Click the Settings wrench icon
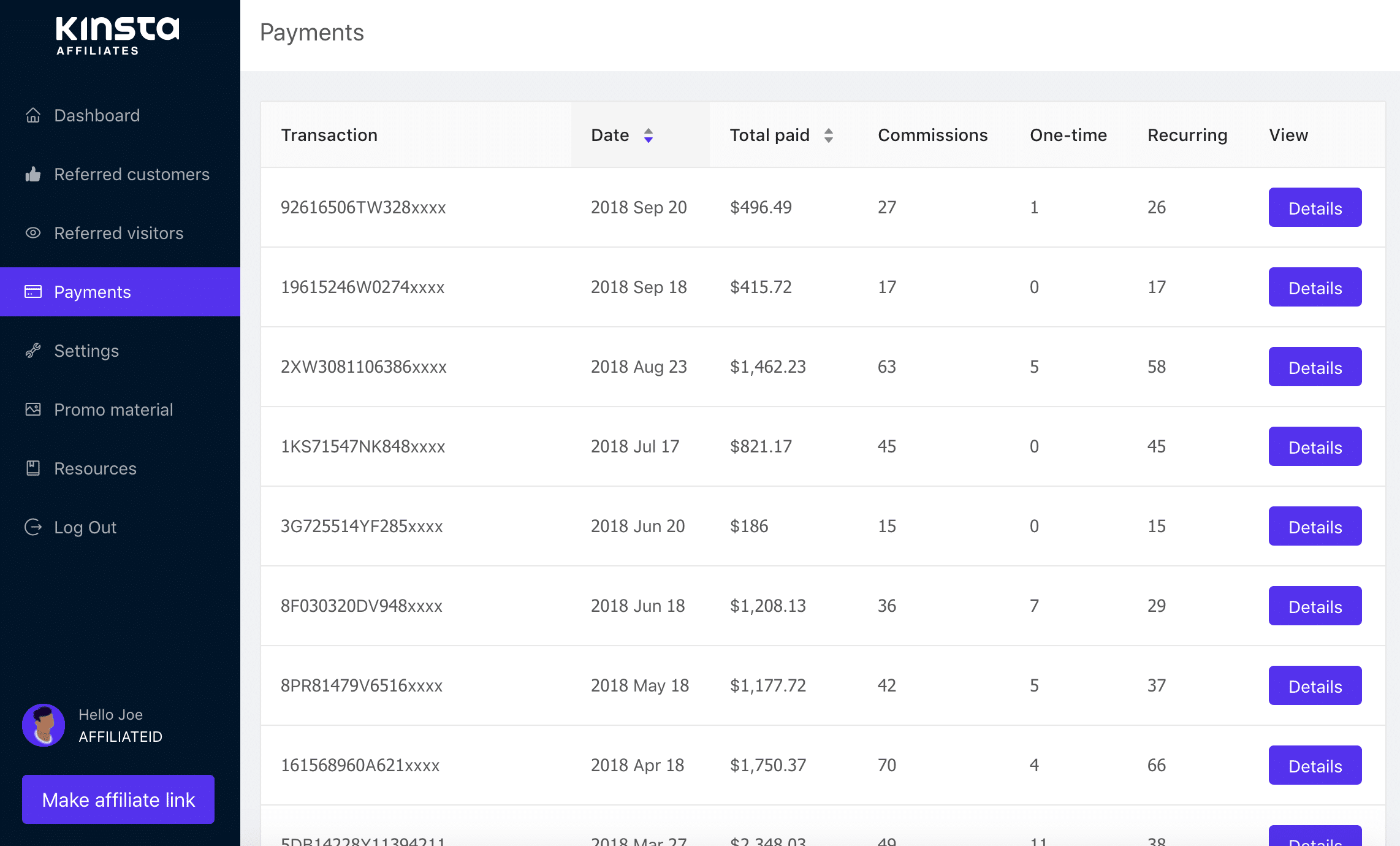1400x846 pixels. click(x=33, y=351)
